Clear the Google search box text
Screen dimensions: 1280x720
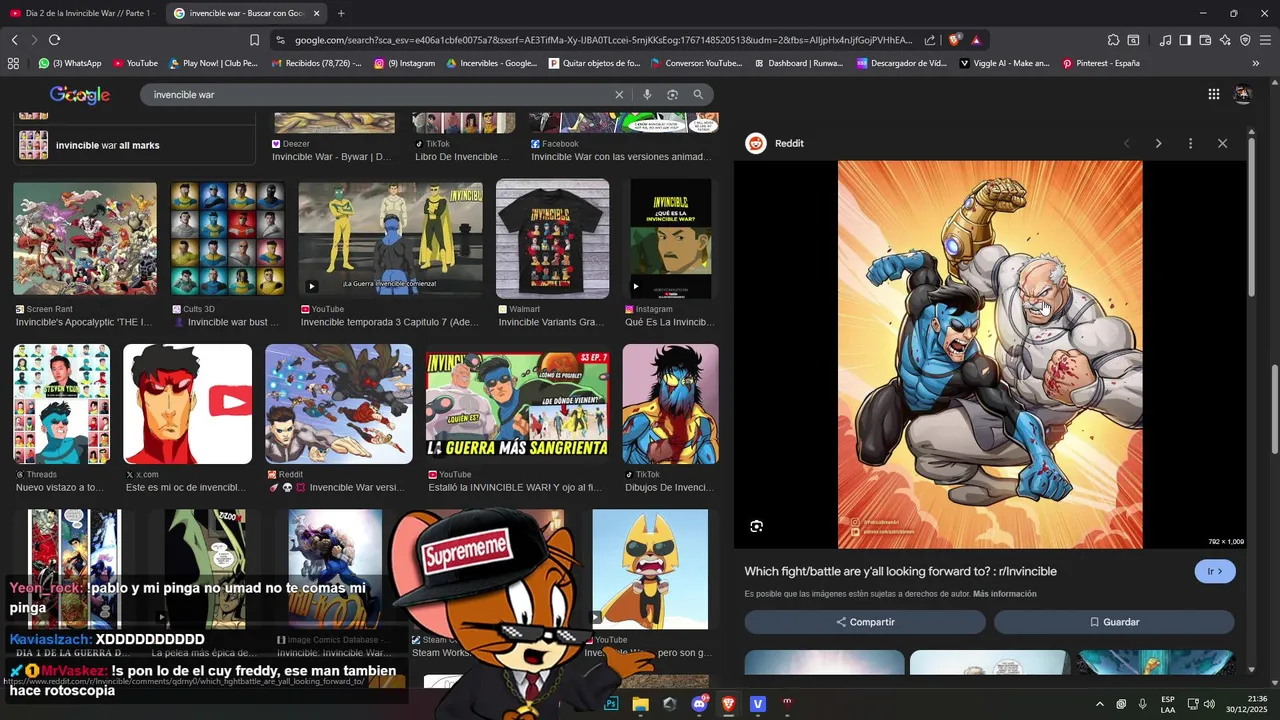click(619, 94)
